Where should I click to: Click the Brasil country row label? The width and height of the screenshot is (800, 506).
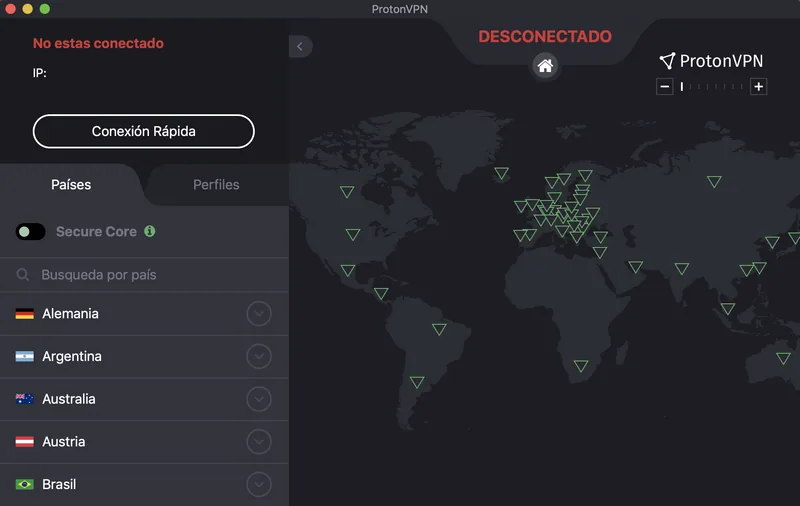coord(59,484)
